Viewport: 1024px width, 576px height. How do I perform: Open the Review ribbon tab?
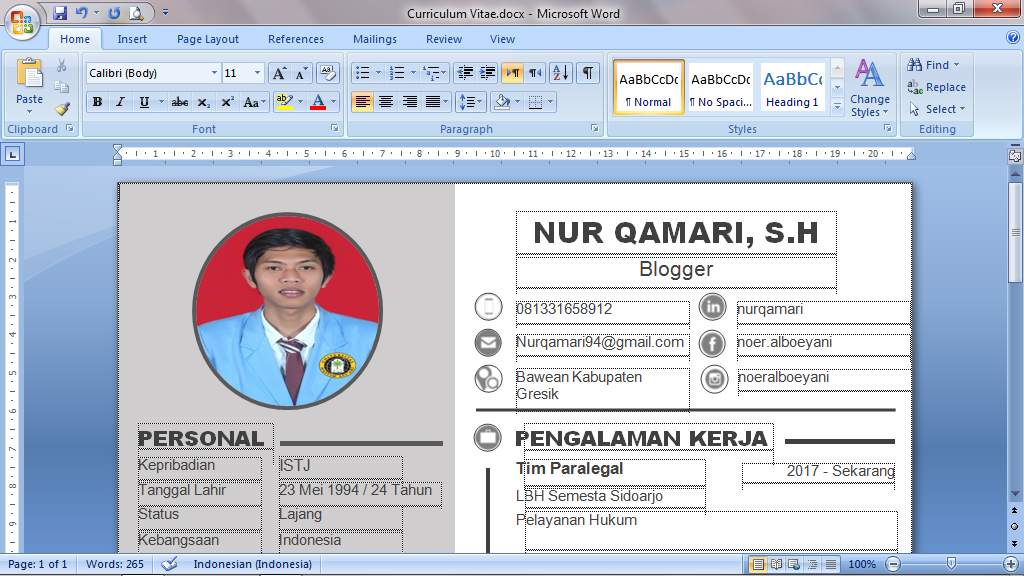[x=443, y=39]
